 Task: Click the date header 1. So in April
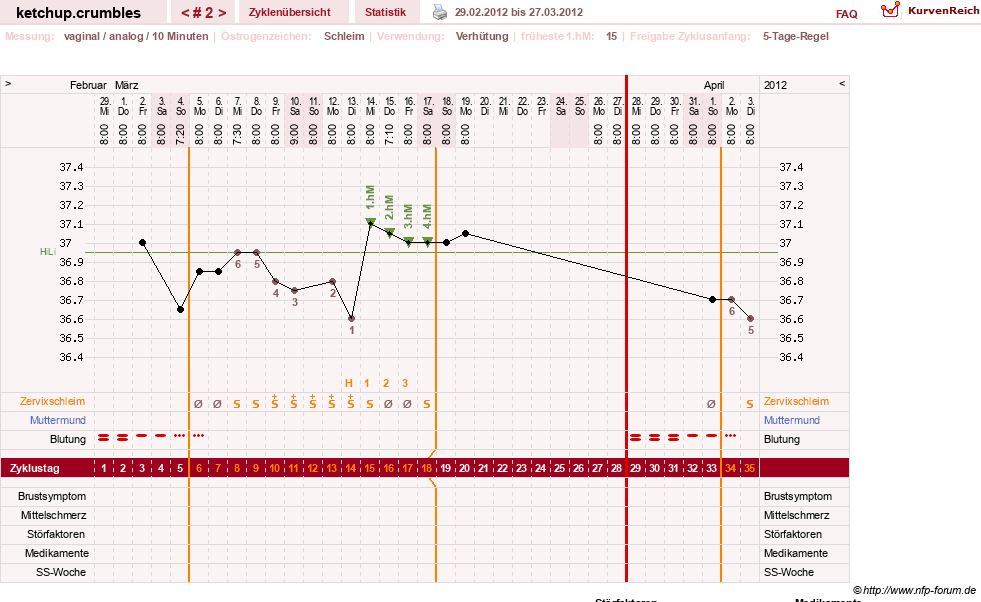pyautogui.click(x=712, y=106)
